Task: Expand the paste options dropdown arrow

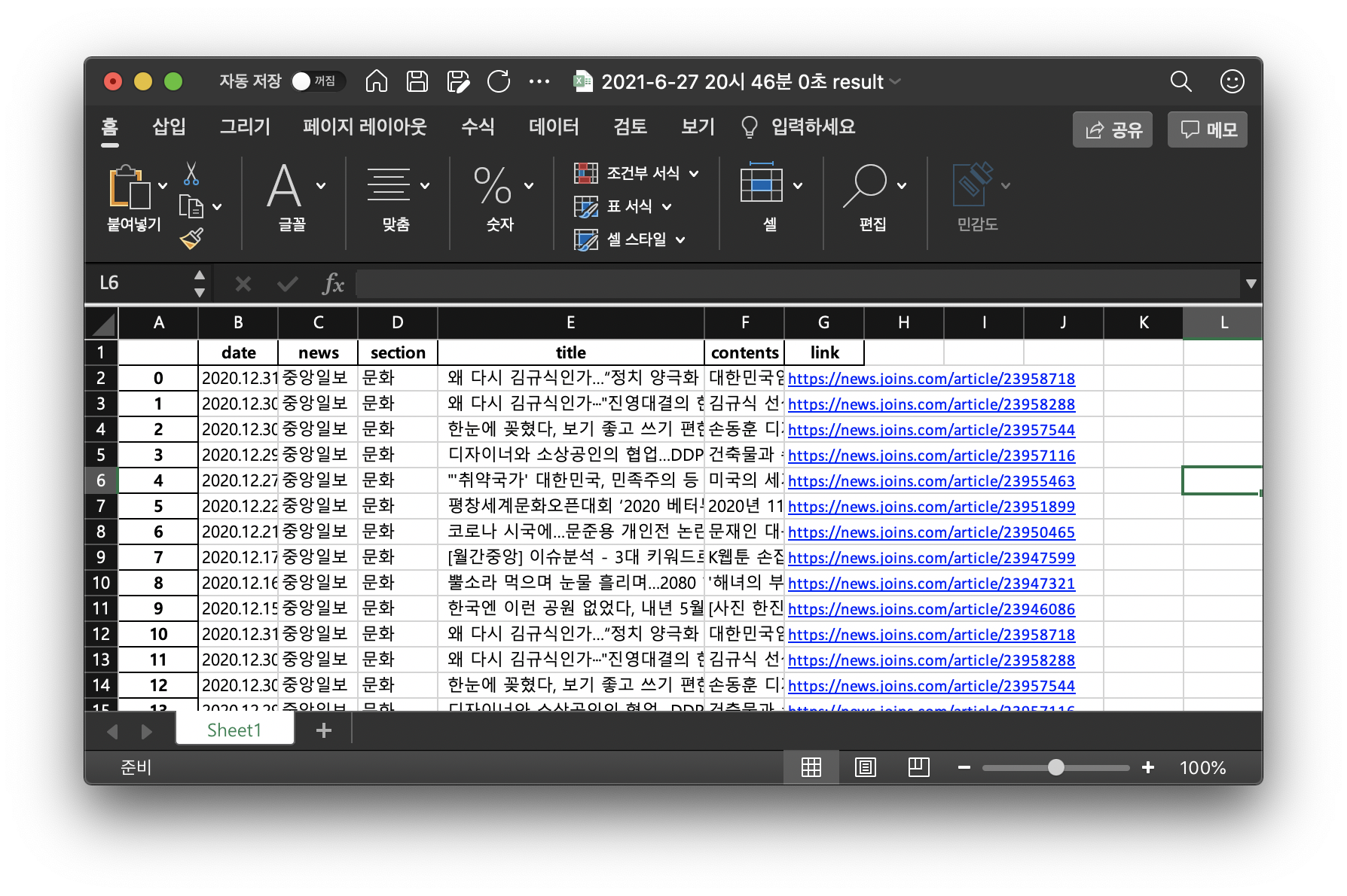Action: coord(163,186)
